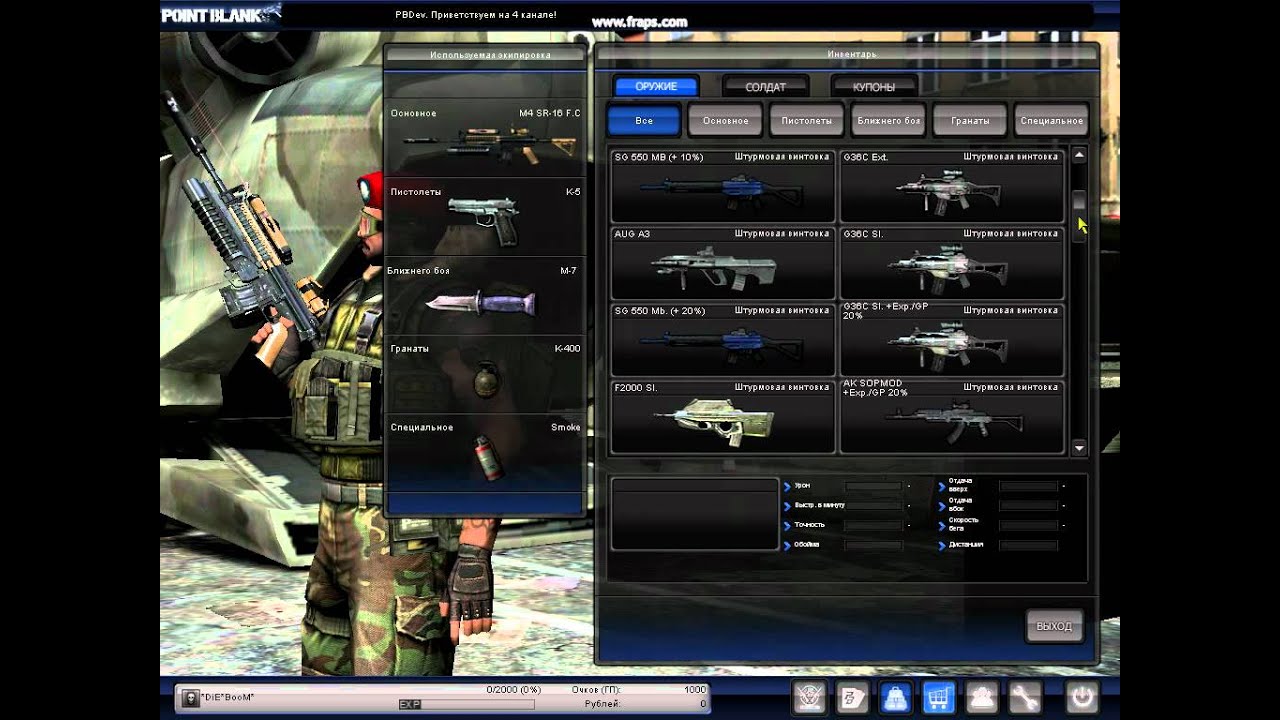1280x720 pixels.
Task: Select the M4 SR-16 F.C primary weapon slot
Action: point(485,139)
